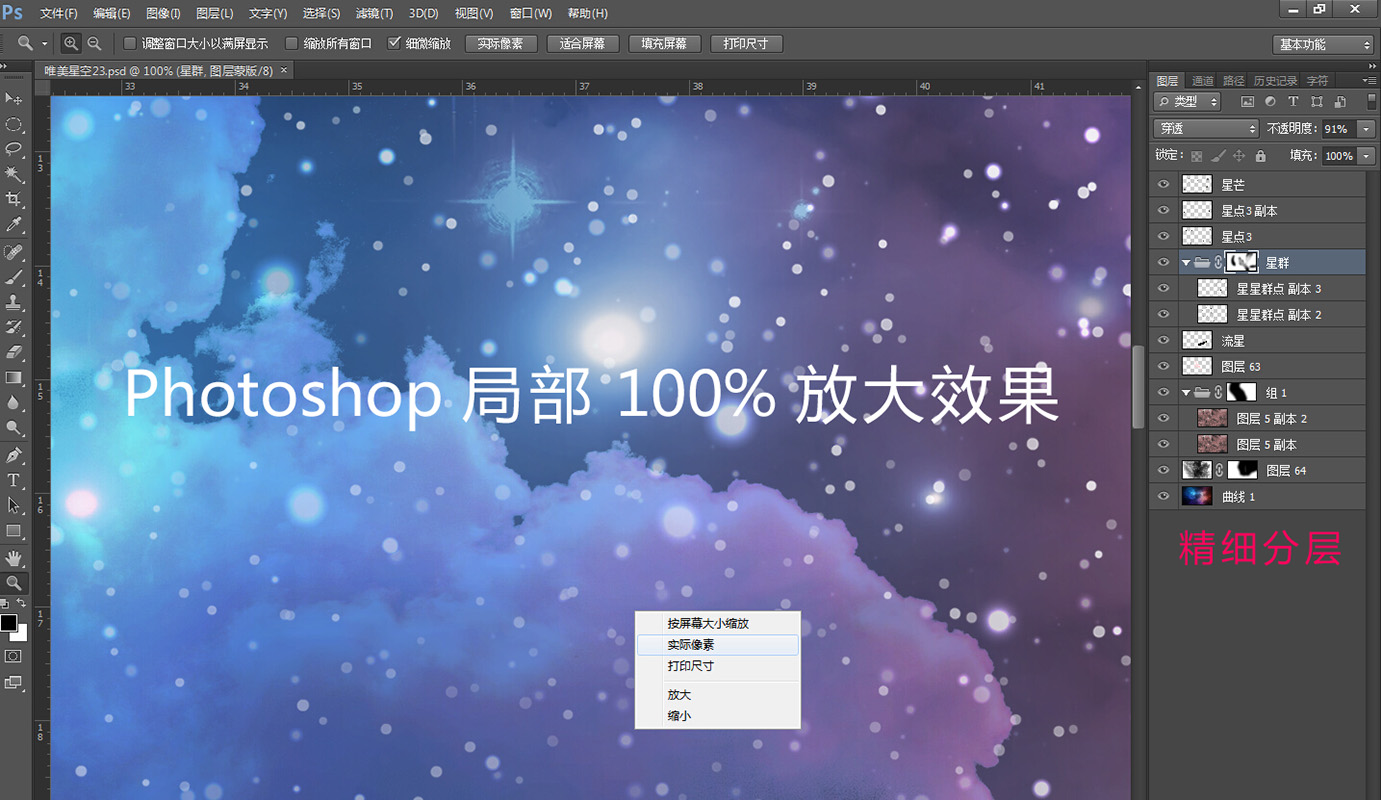Hide the 曲线 1 layer
The height and width of the screenshot is (800, 1381).
pyautogui.click(x=1163, y=496)
